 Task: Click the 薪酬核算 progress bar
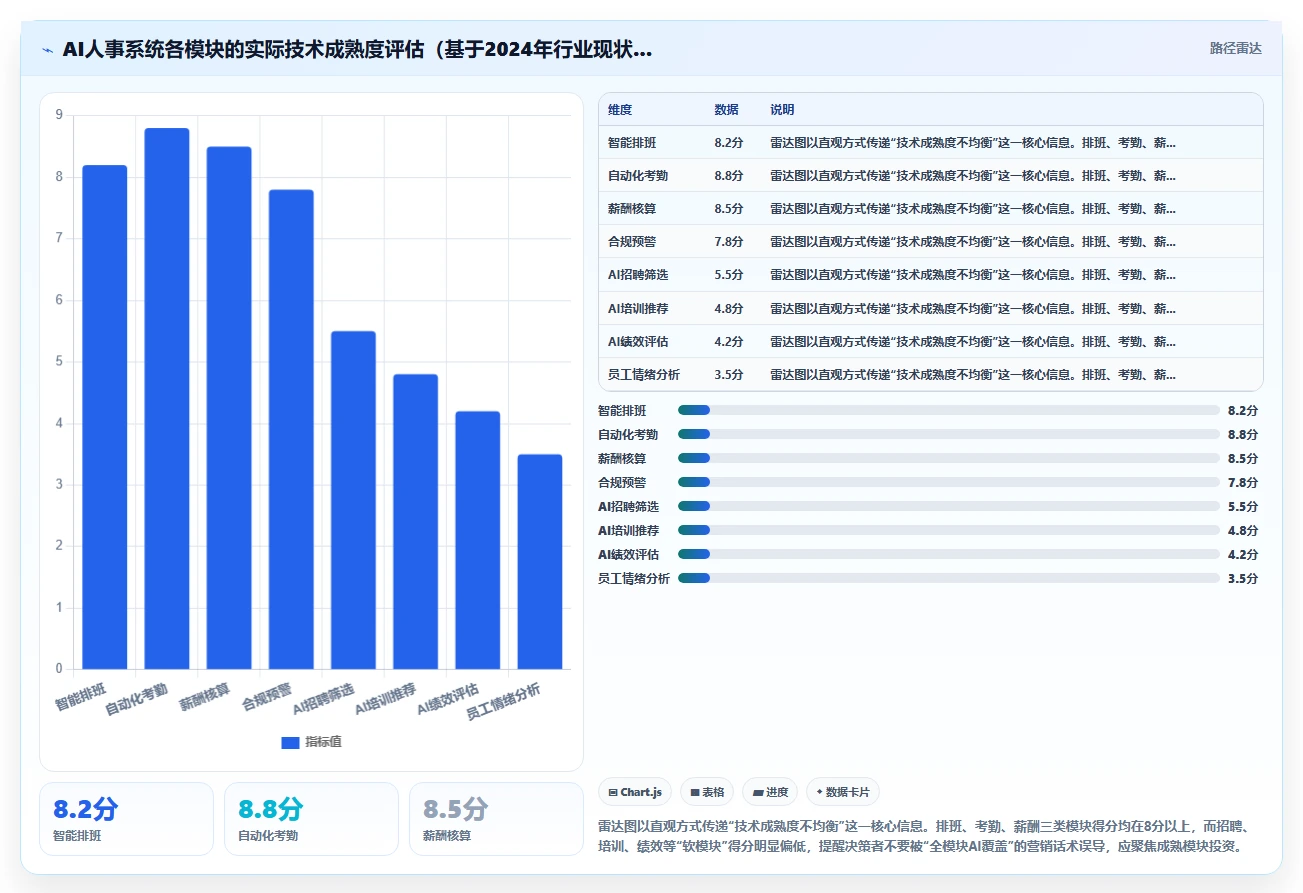(948, 458)
